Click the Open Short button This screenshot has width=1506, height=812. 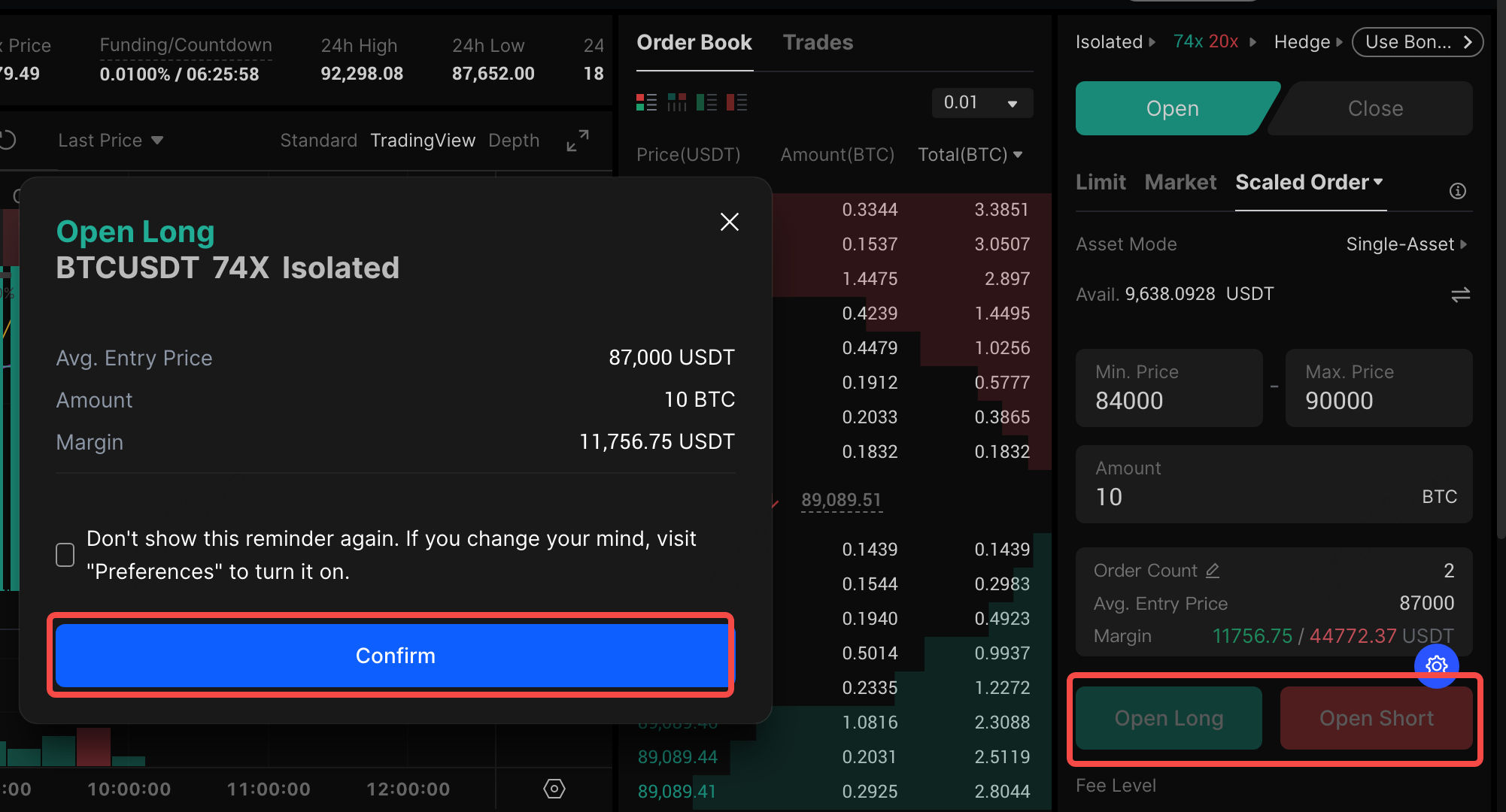point(1376,718)
